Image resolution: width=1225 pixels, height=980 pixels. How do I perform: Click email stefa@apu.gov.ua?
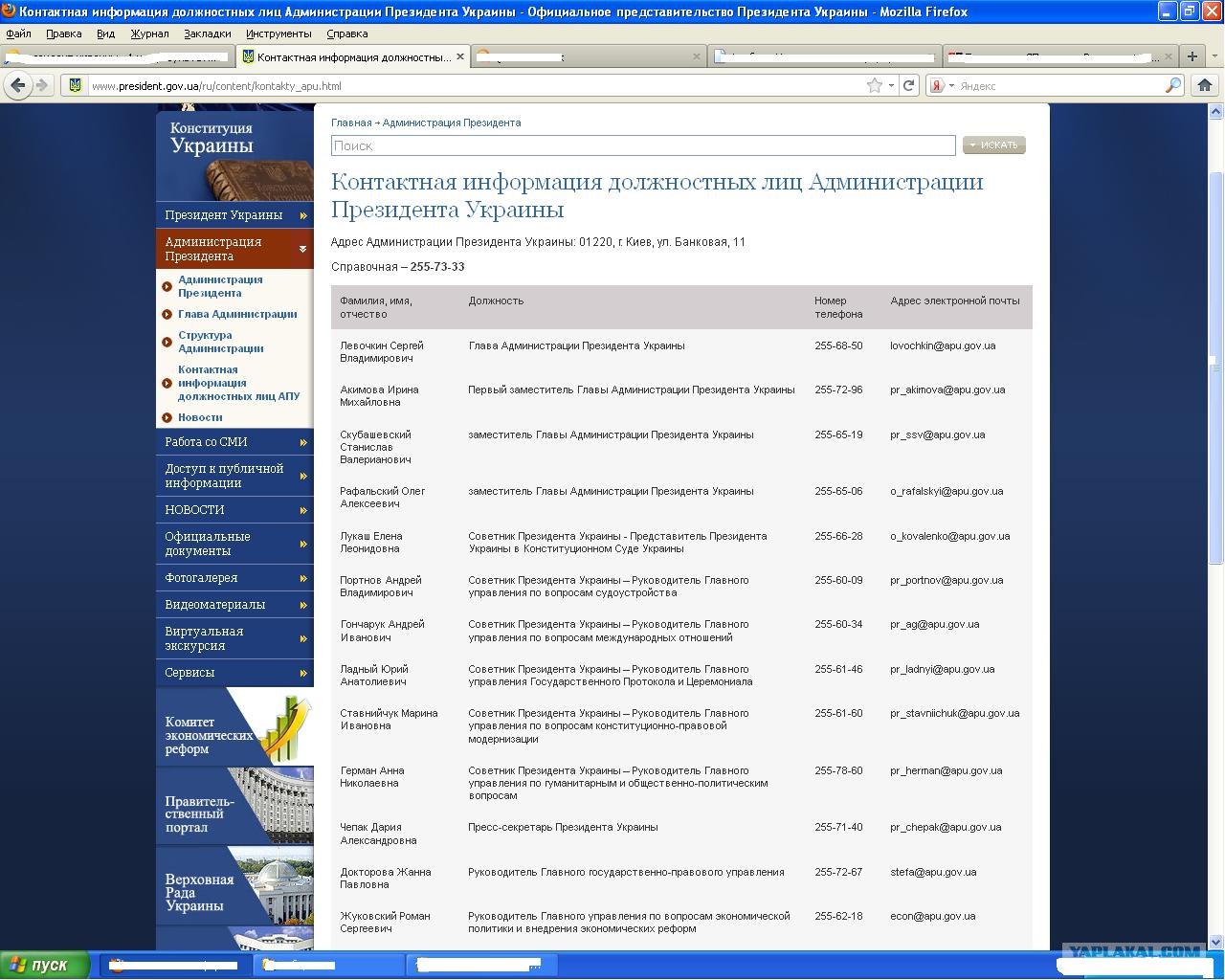click(x=933, y=872)
